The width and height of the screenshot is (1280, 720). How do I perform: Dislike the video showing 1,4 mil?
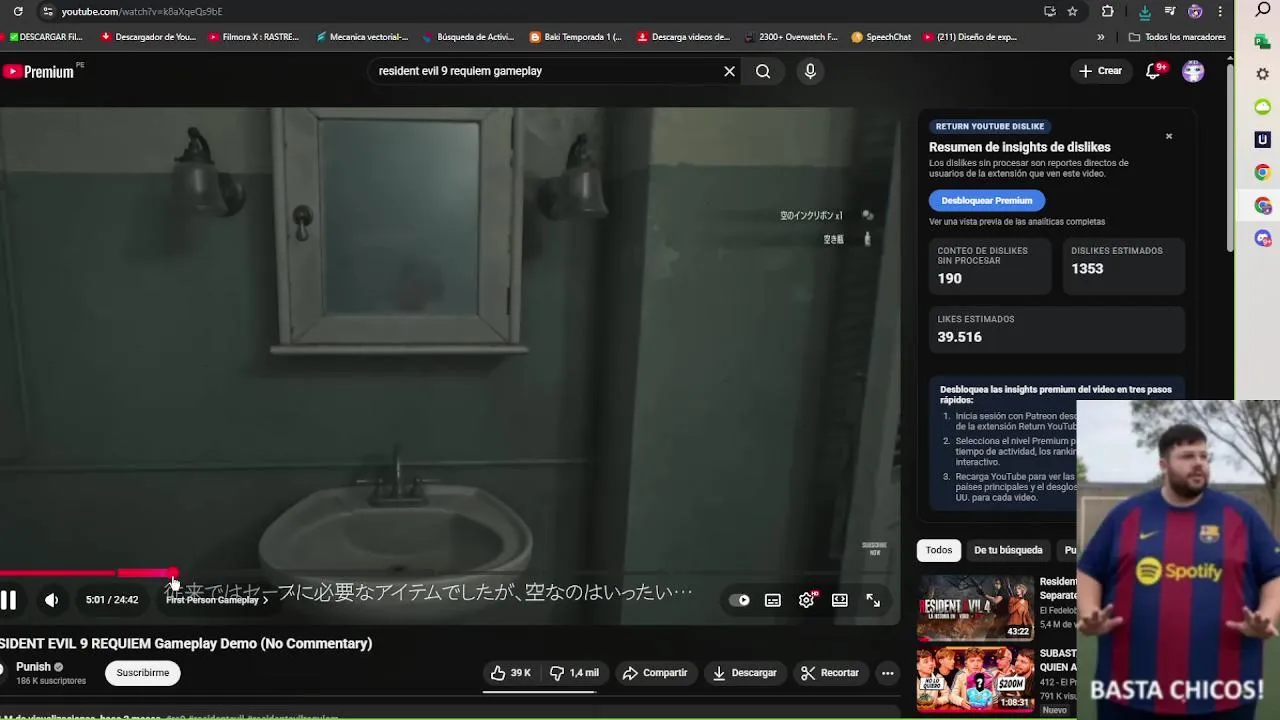tap(575, 673)
